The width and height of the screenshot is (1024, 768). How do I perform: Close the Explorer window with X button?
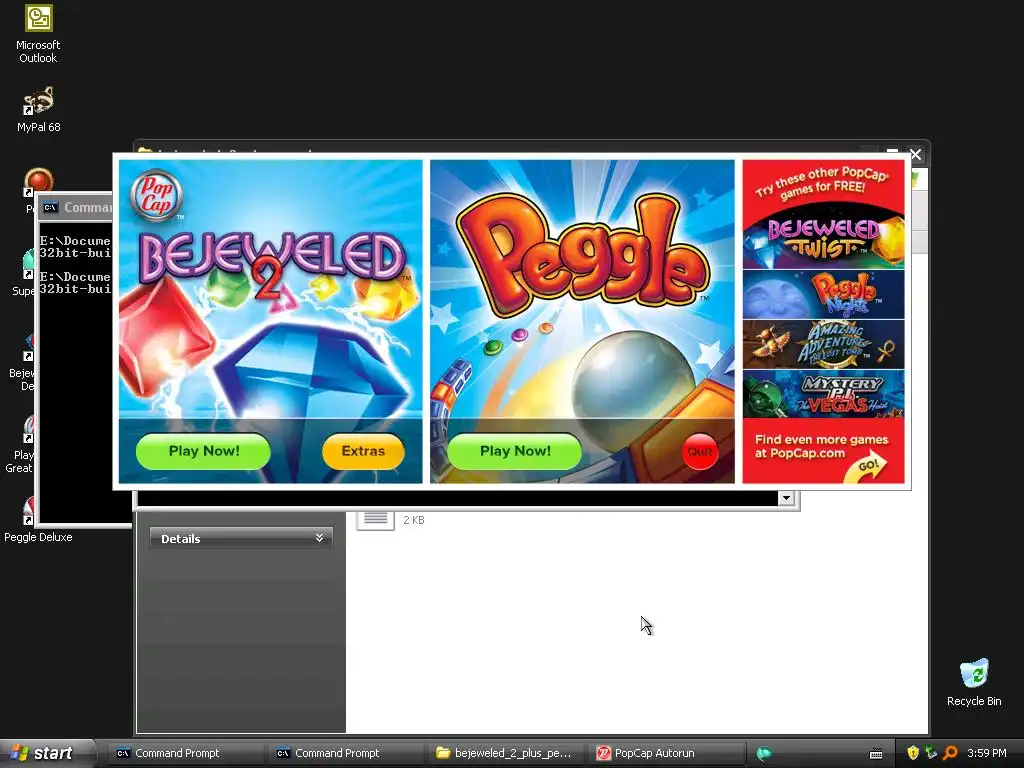pos(916,154)
